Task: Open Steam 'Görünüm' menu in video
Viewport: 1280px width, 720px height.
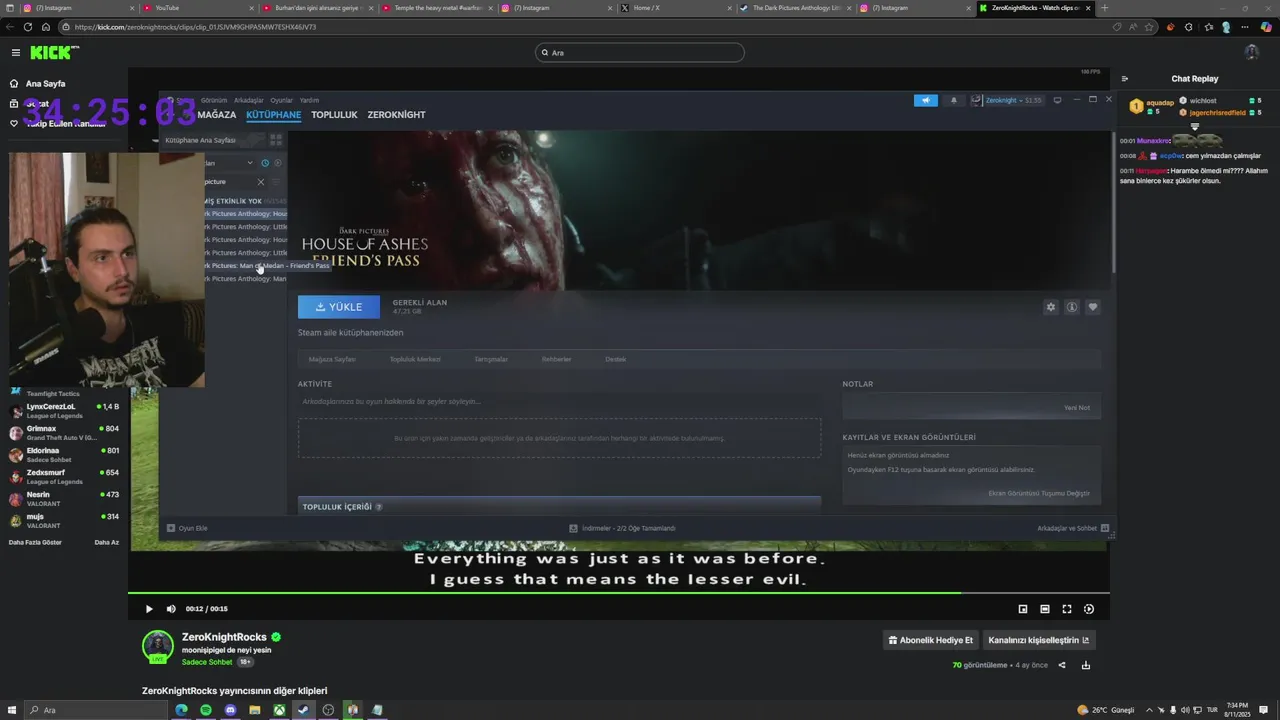Action: [x=214, y=100]
